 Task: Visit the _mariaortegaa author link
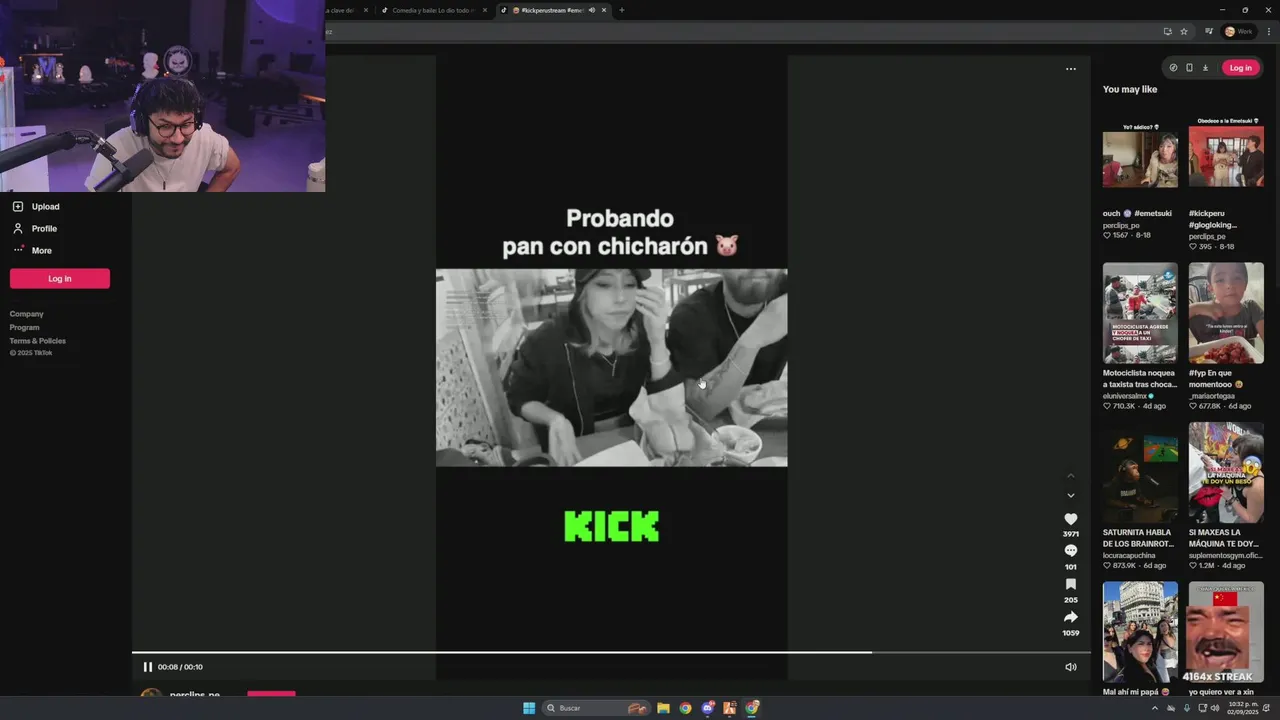pos(1211,396)
